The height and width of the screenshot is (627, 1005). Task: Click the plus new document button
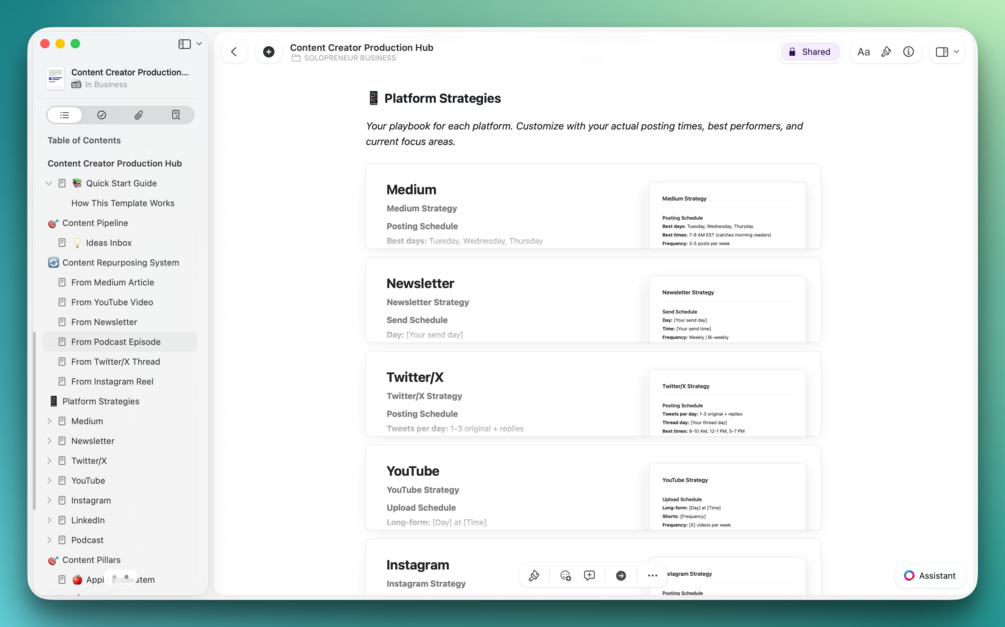coord(269,52)
